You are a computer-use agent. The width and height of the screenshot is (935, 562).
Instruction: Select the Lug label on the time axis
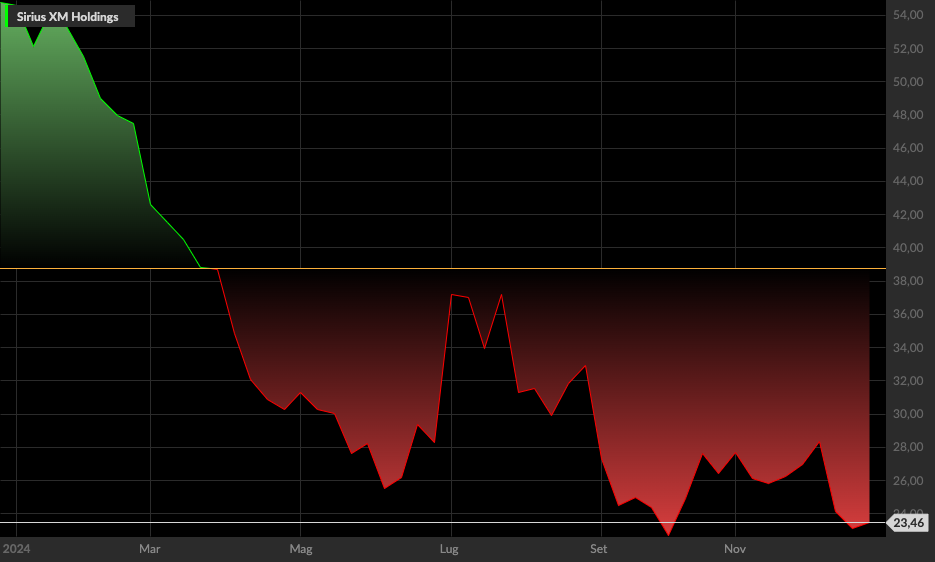pos(449,549)
